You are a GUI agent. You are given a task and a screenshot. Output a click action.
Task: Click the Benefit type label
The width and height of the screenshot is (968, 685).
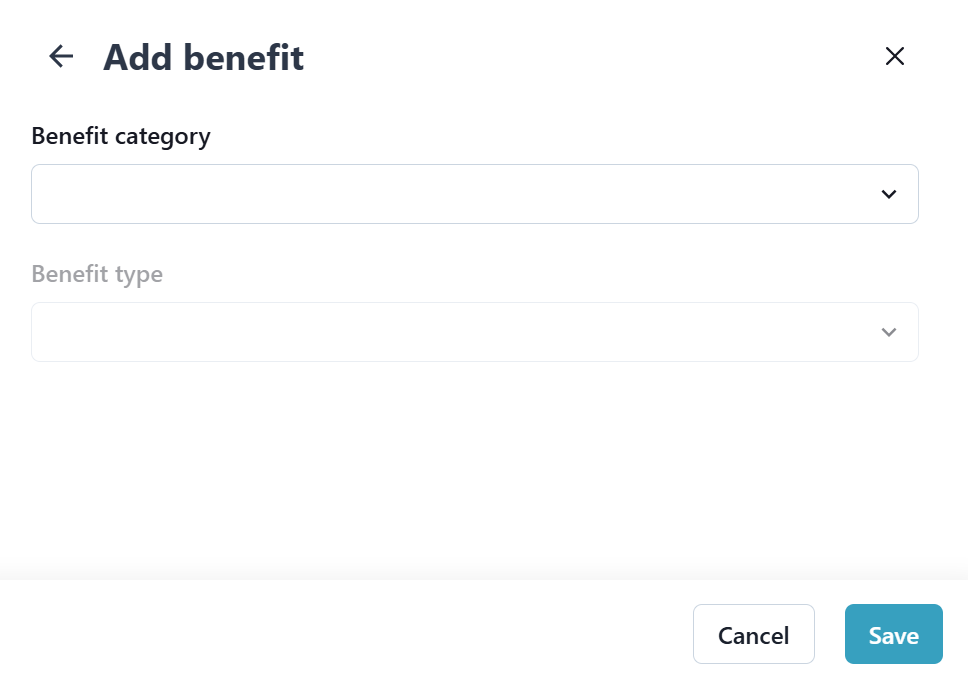[x=97, y=274]
